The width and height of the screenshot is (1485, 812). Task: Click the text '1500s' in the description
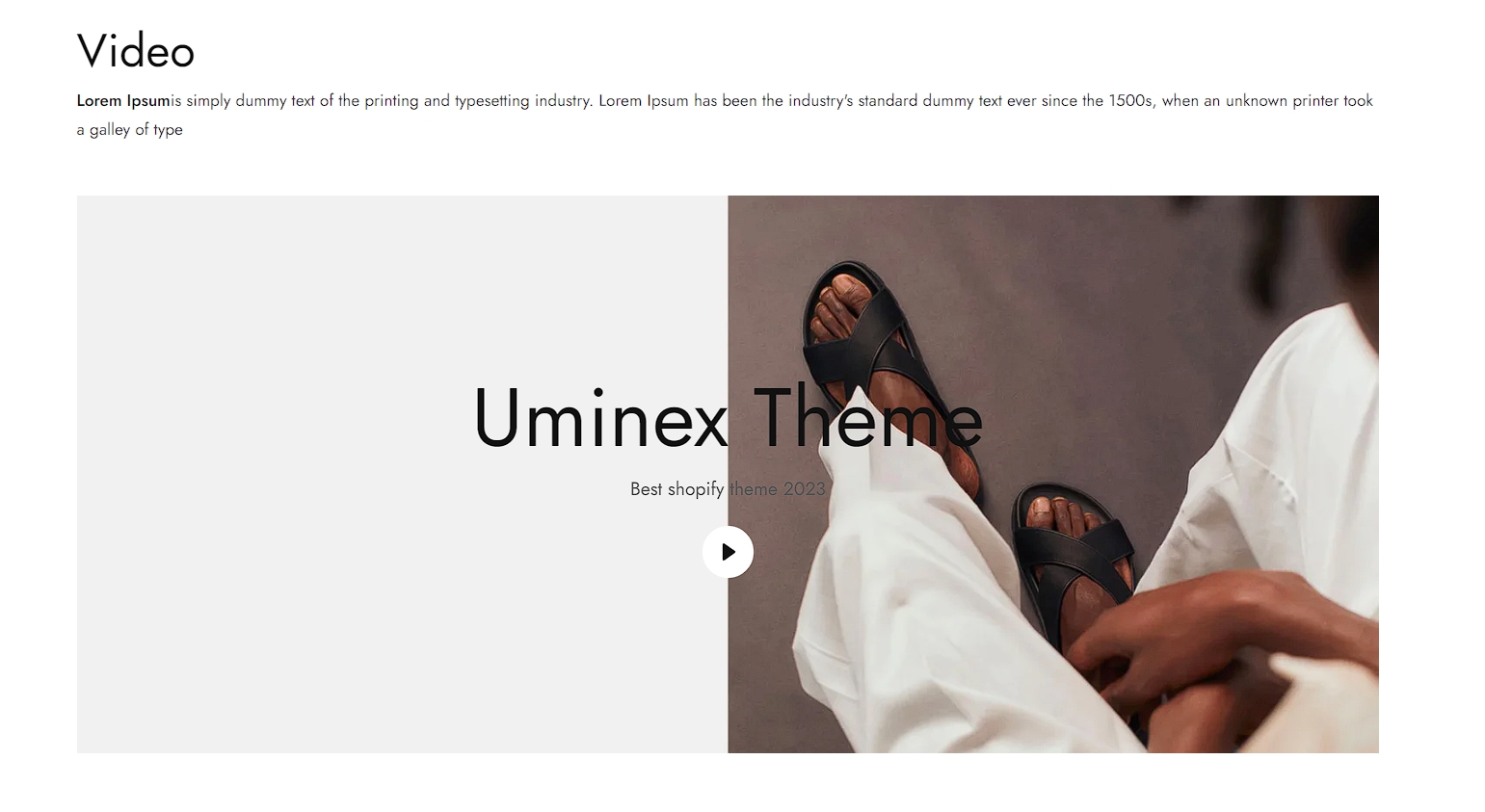pos(1130,100)
